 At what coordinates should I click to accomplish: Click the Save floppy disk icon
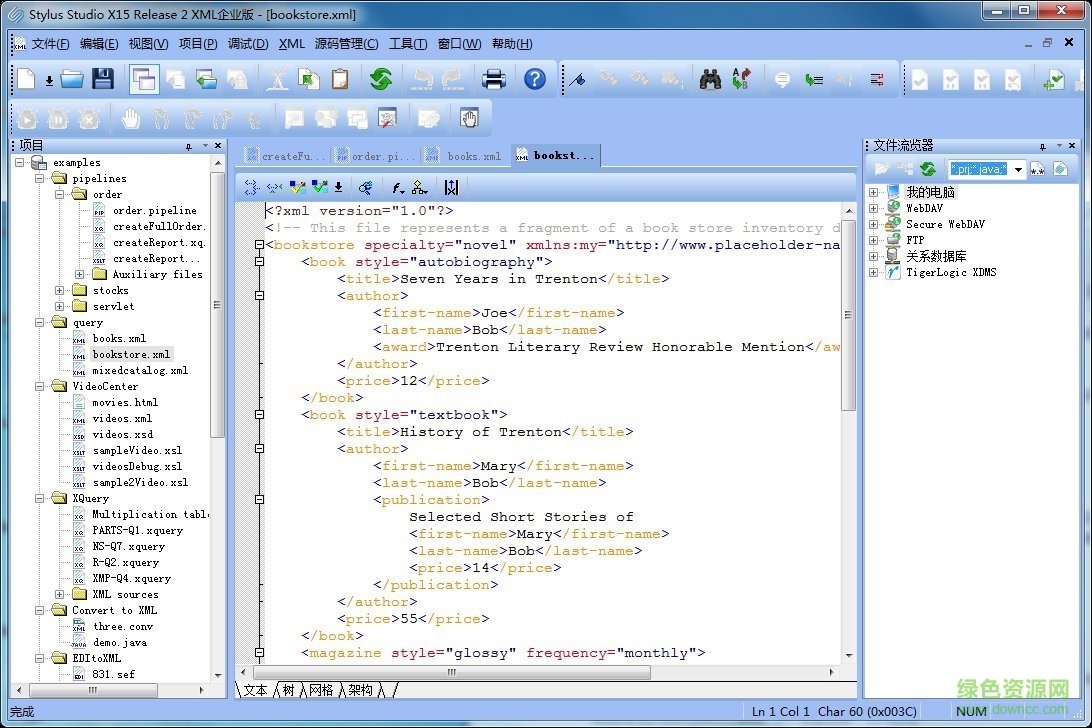click(103, 80)
